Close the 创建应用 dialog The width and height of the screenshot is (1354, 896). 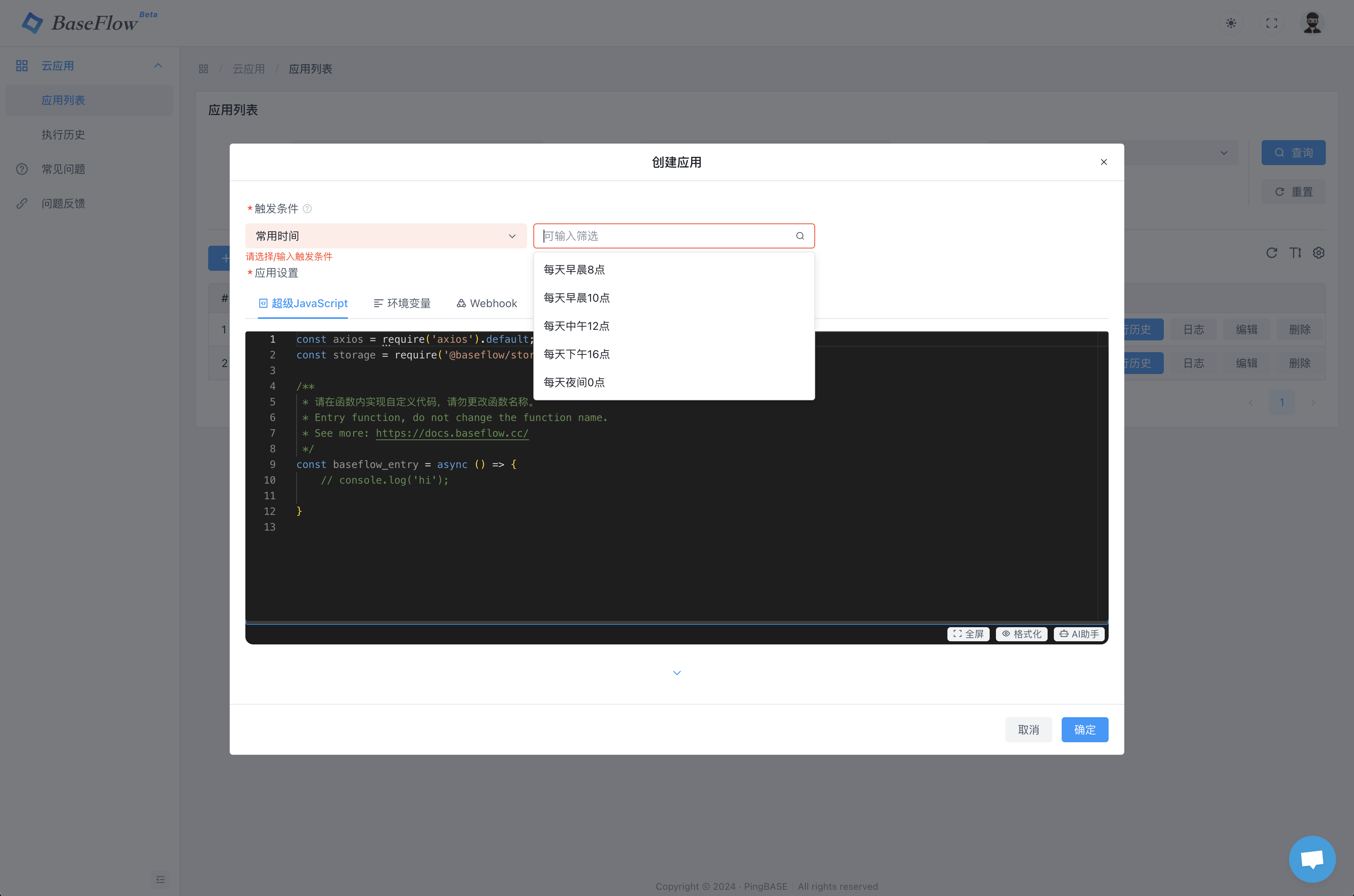[x=1104, y=162]
